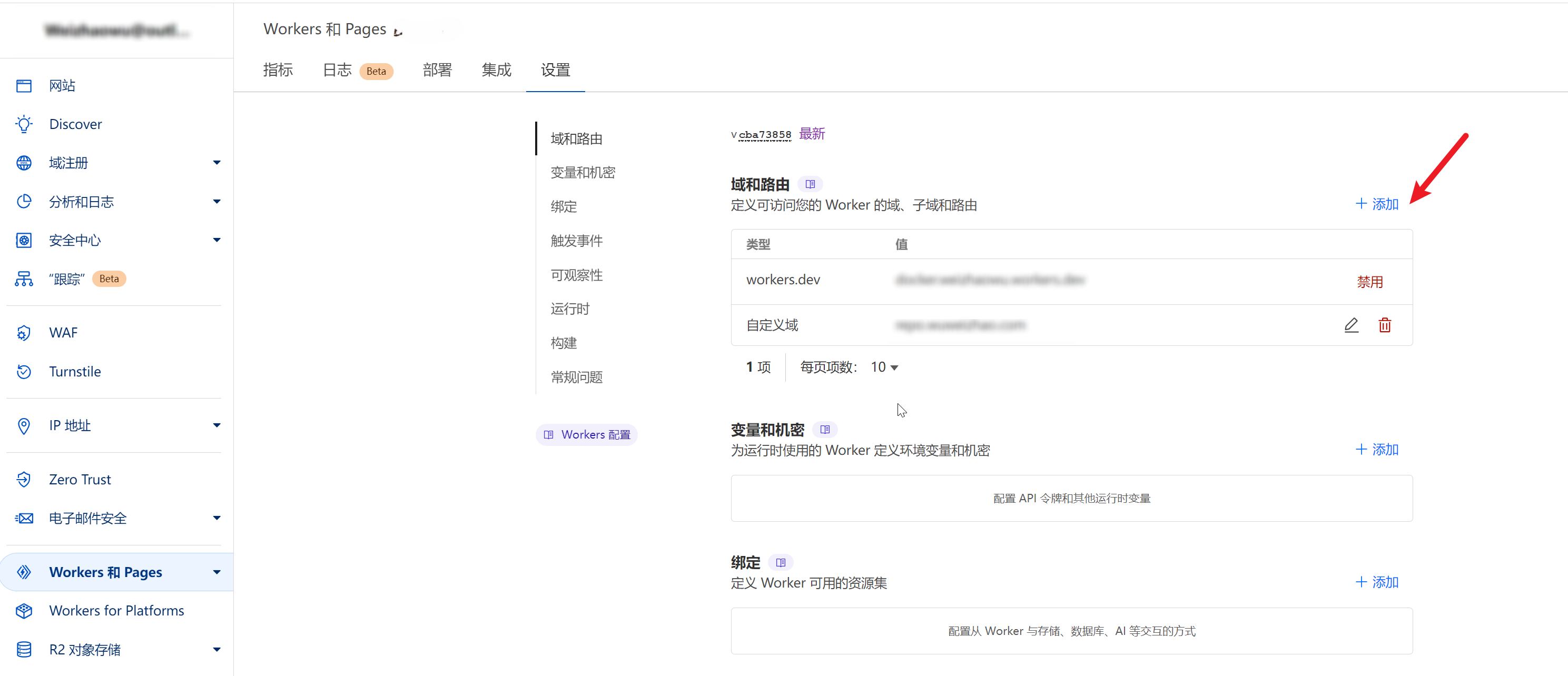Screen dimensions: 1568x676
Task: Open Turnstile from the sidebar
Action: click(75, 371)
